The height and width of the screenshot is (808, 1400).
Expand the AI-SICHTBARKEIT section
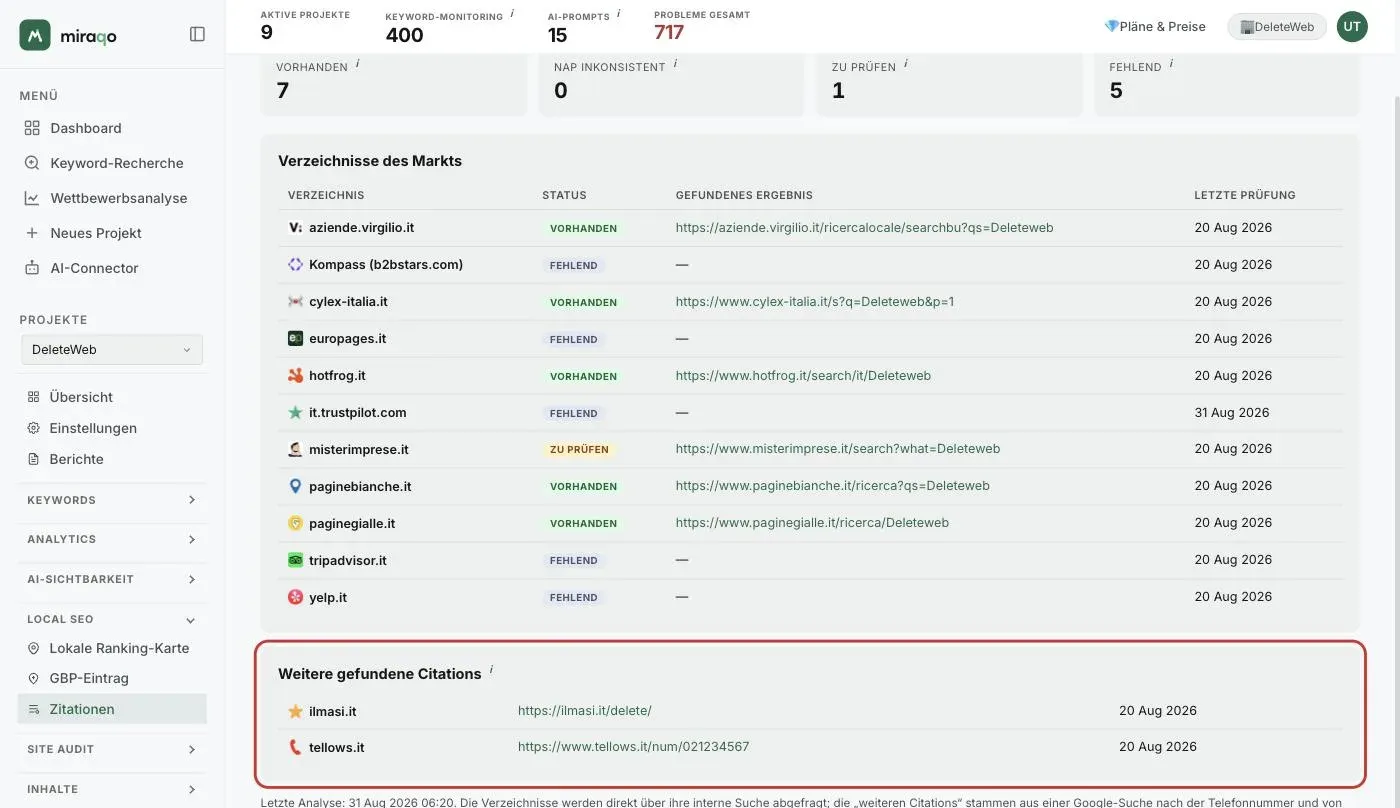point(112,579)
